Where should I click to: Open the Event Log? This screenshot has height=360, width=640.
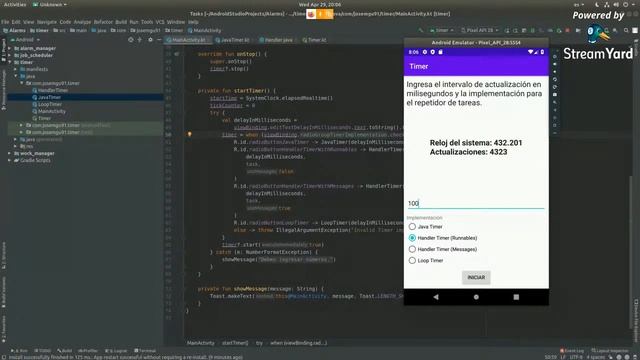572,351
